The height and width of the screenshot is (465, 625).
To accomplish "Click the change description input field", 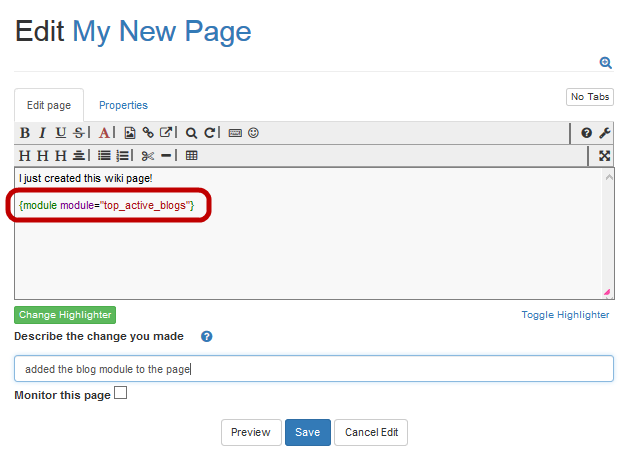I will point(313,369).
